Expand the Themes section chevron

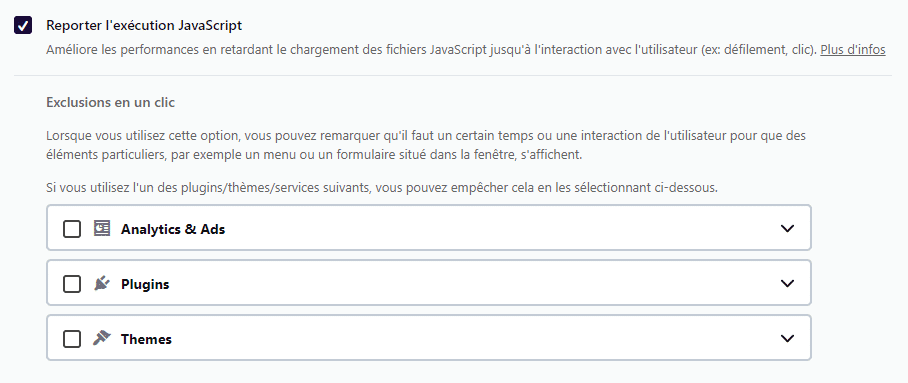point(787,338)
